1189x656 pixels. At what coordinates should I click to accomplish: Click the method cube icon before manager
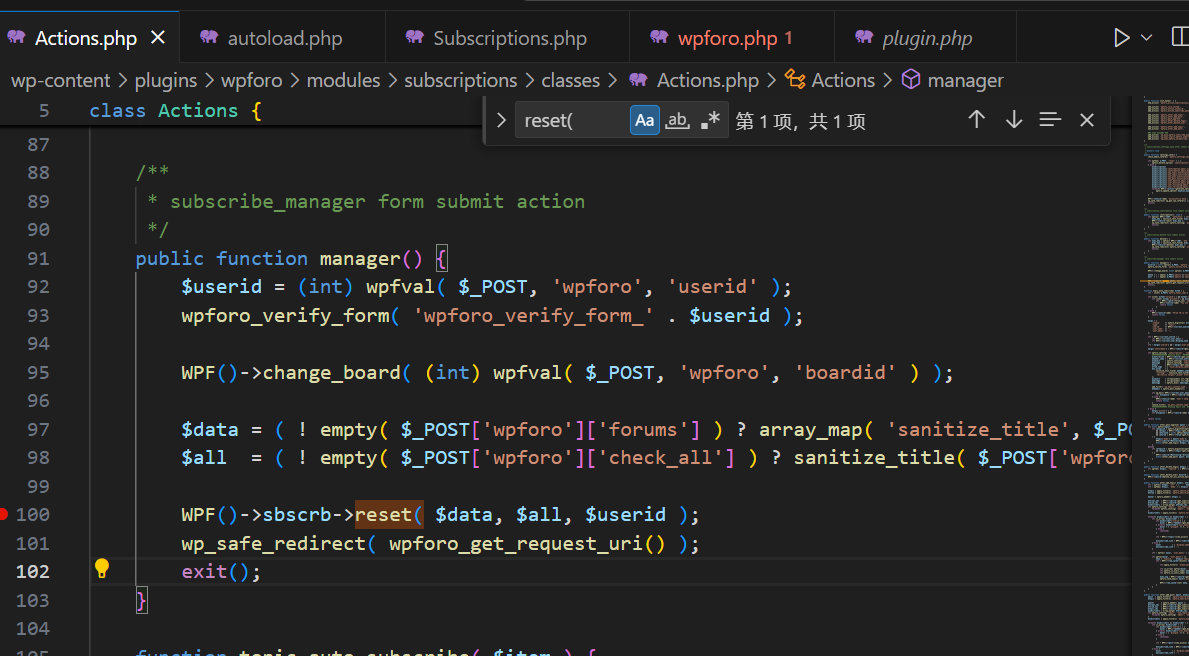(x=911, y=80)
